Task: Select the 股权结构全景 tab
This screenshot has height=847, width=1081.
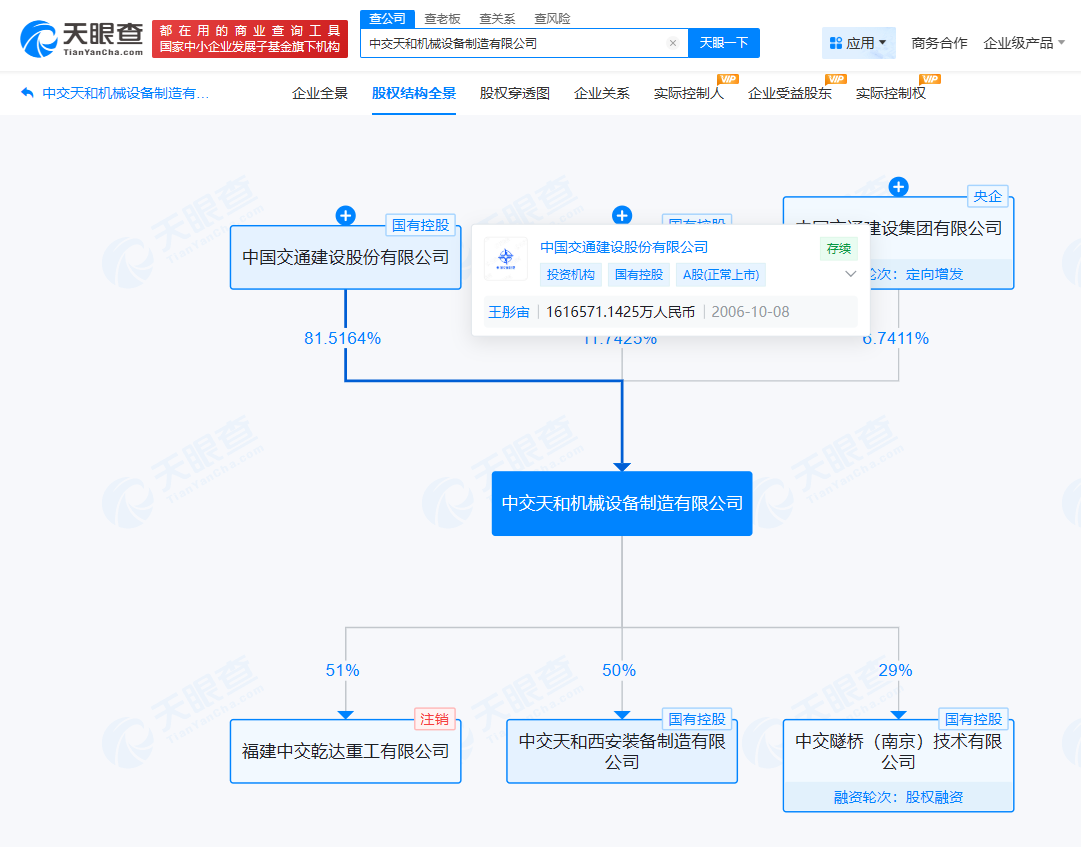Action: 414,93
